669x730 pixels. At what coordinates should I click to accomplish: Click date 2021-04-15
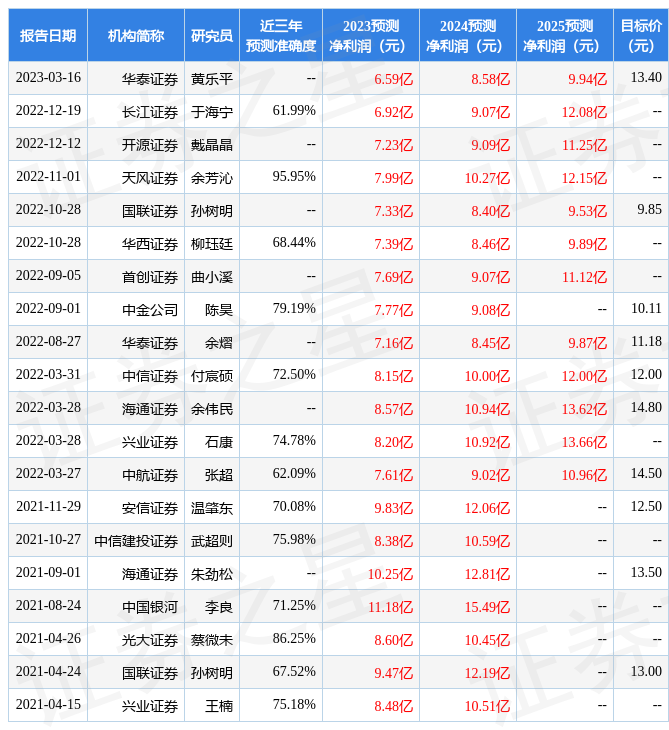48,705
